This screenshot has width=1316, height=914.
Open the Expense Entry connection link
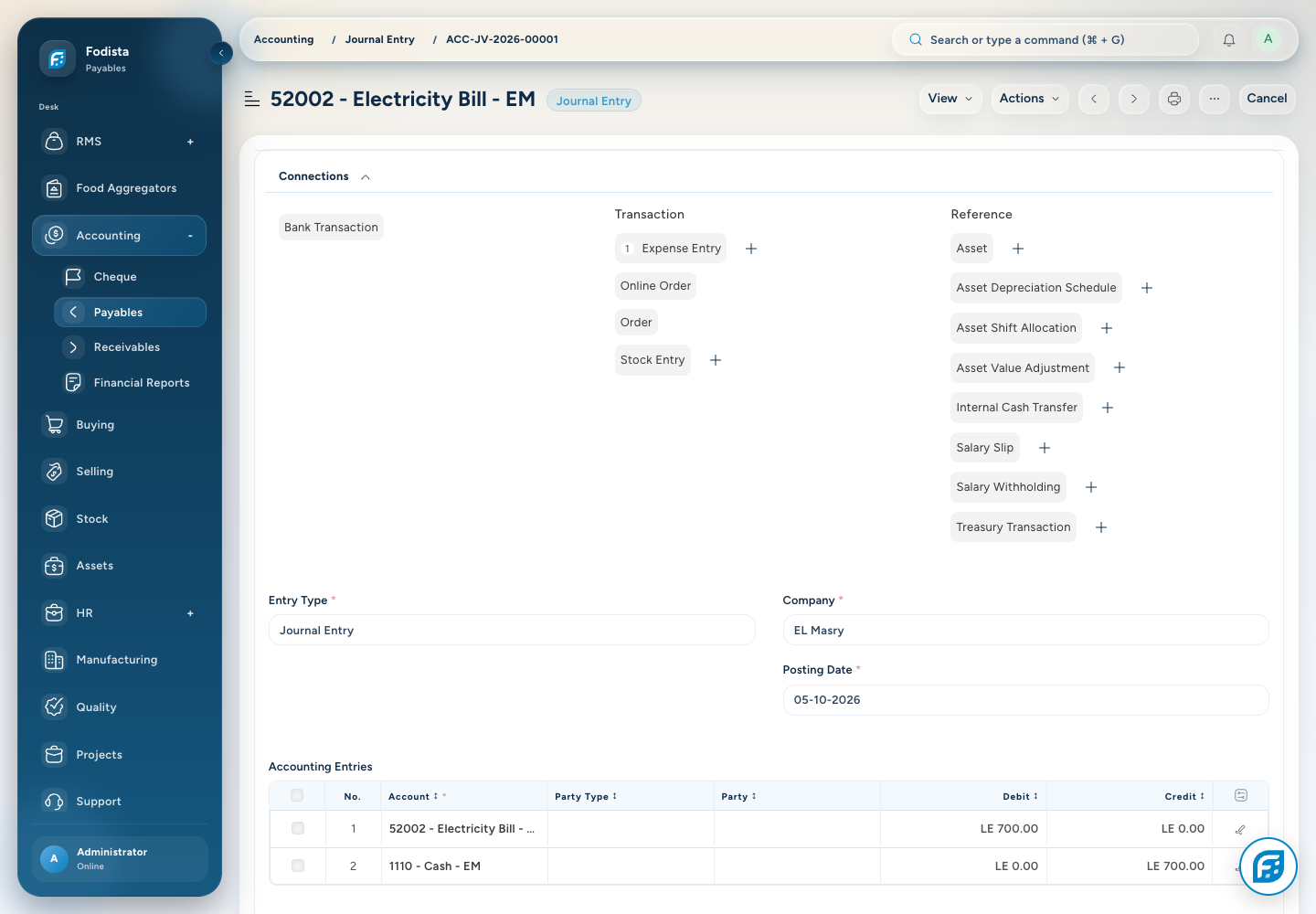671,249
